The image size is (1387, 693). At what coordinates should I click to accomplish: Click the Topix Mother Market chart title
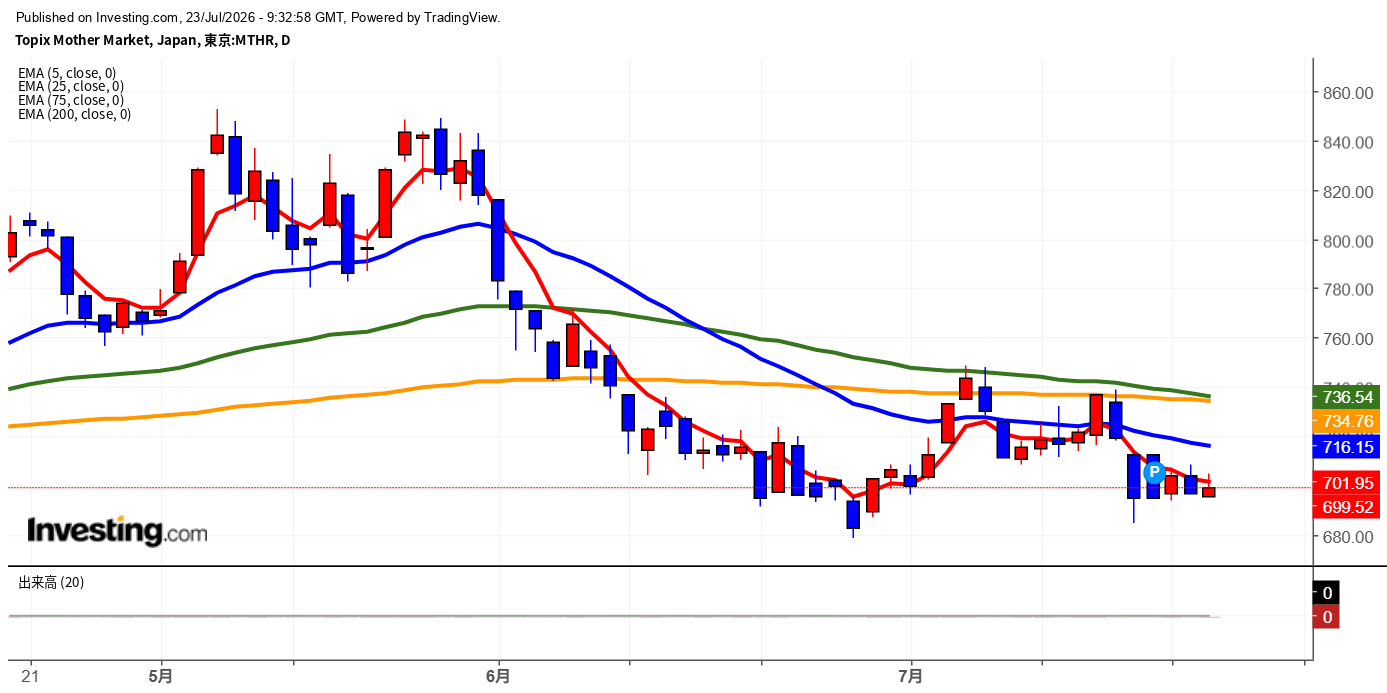153,40
